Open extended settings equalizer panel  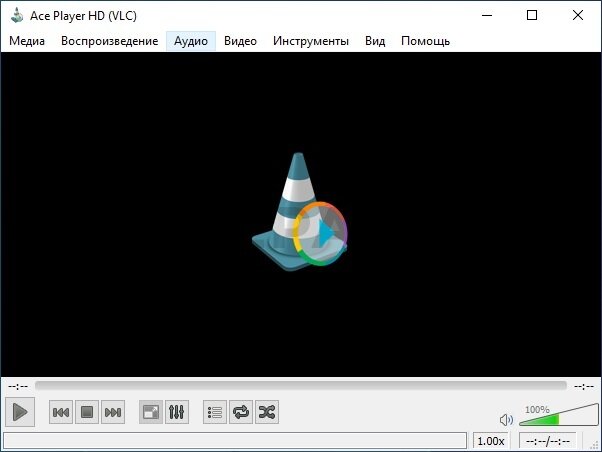177,412
